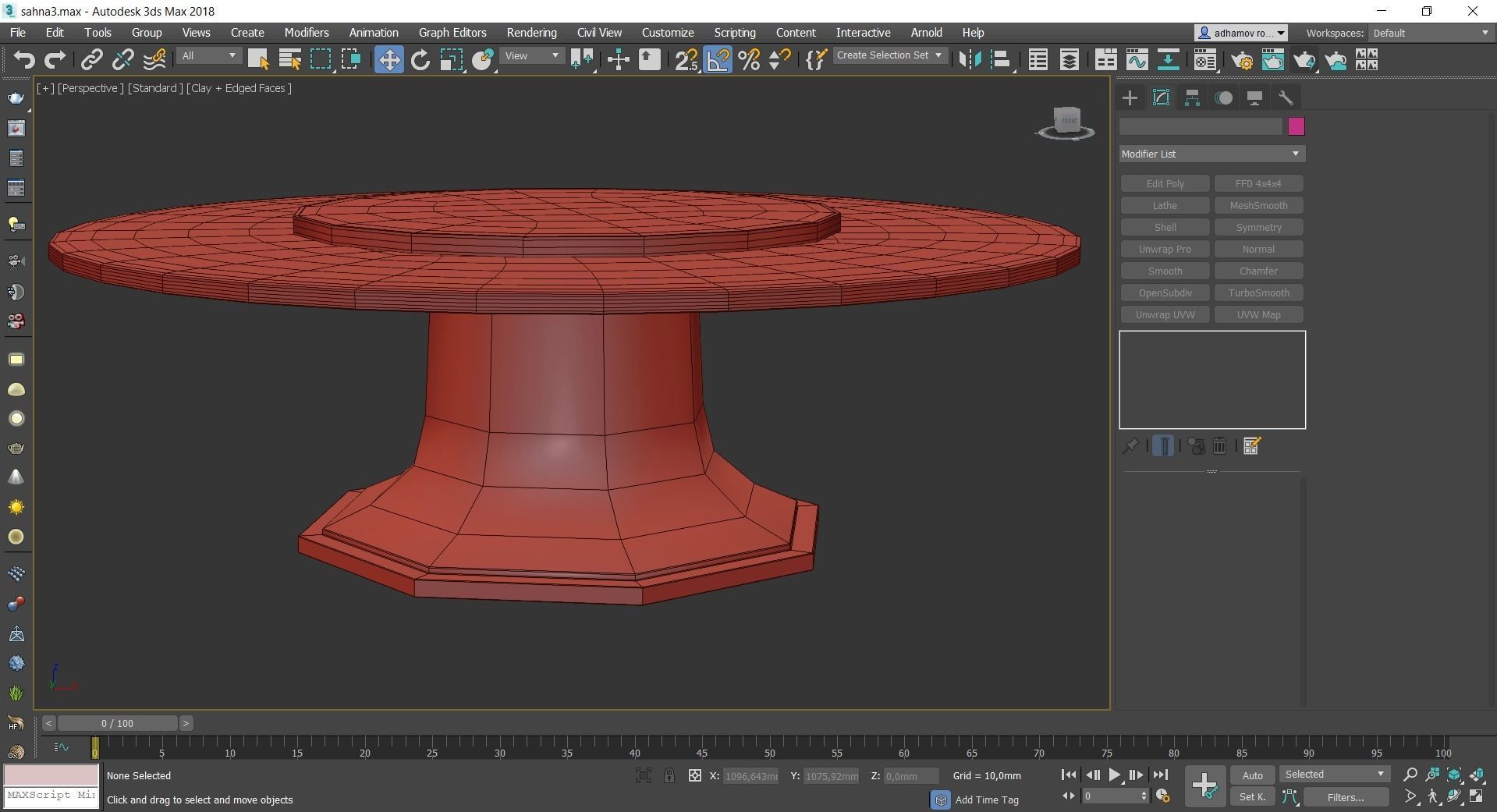The height and width of the screenshot is (812, 1497).
Task: Open Key Filters dialog
Action: (1346, 797)
